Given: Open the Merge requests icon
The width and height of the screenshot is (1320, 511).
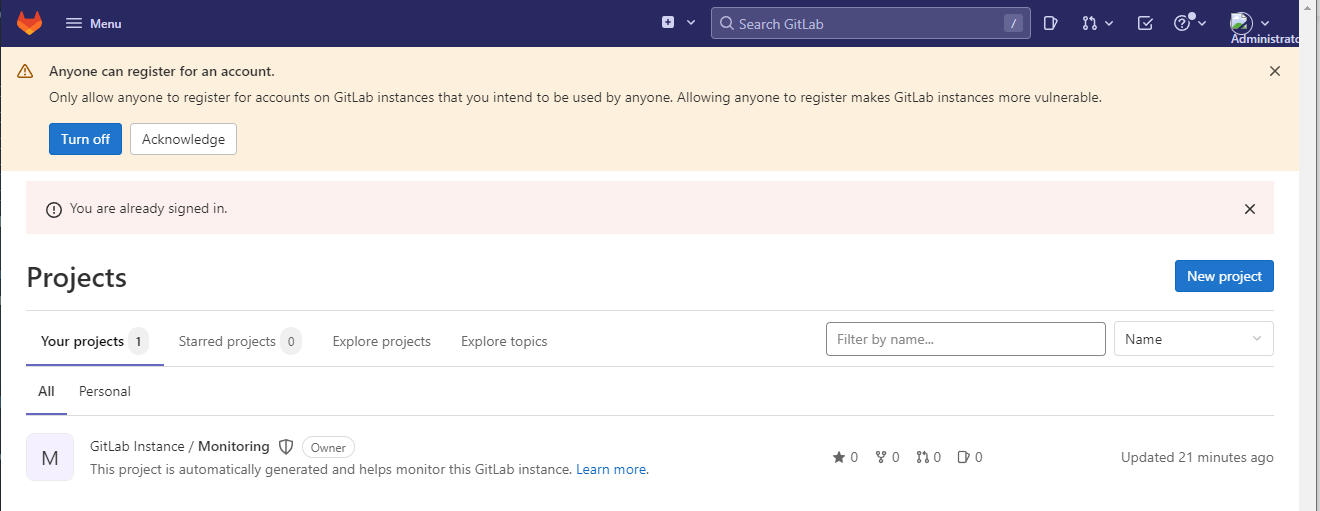Looking at the screenshot, I should [x=1090, y=23].
